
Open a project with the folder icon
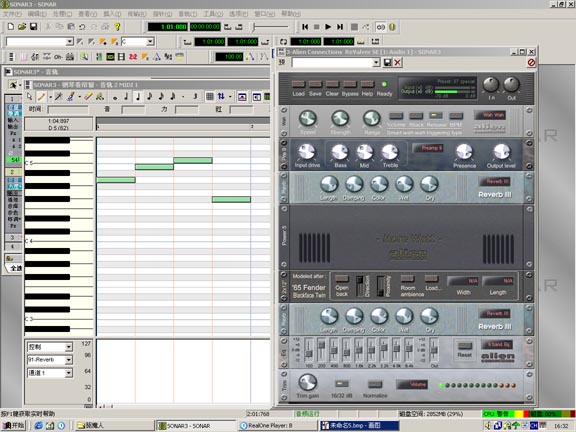pyautogui.click(x=22, y=27)
